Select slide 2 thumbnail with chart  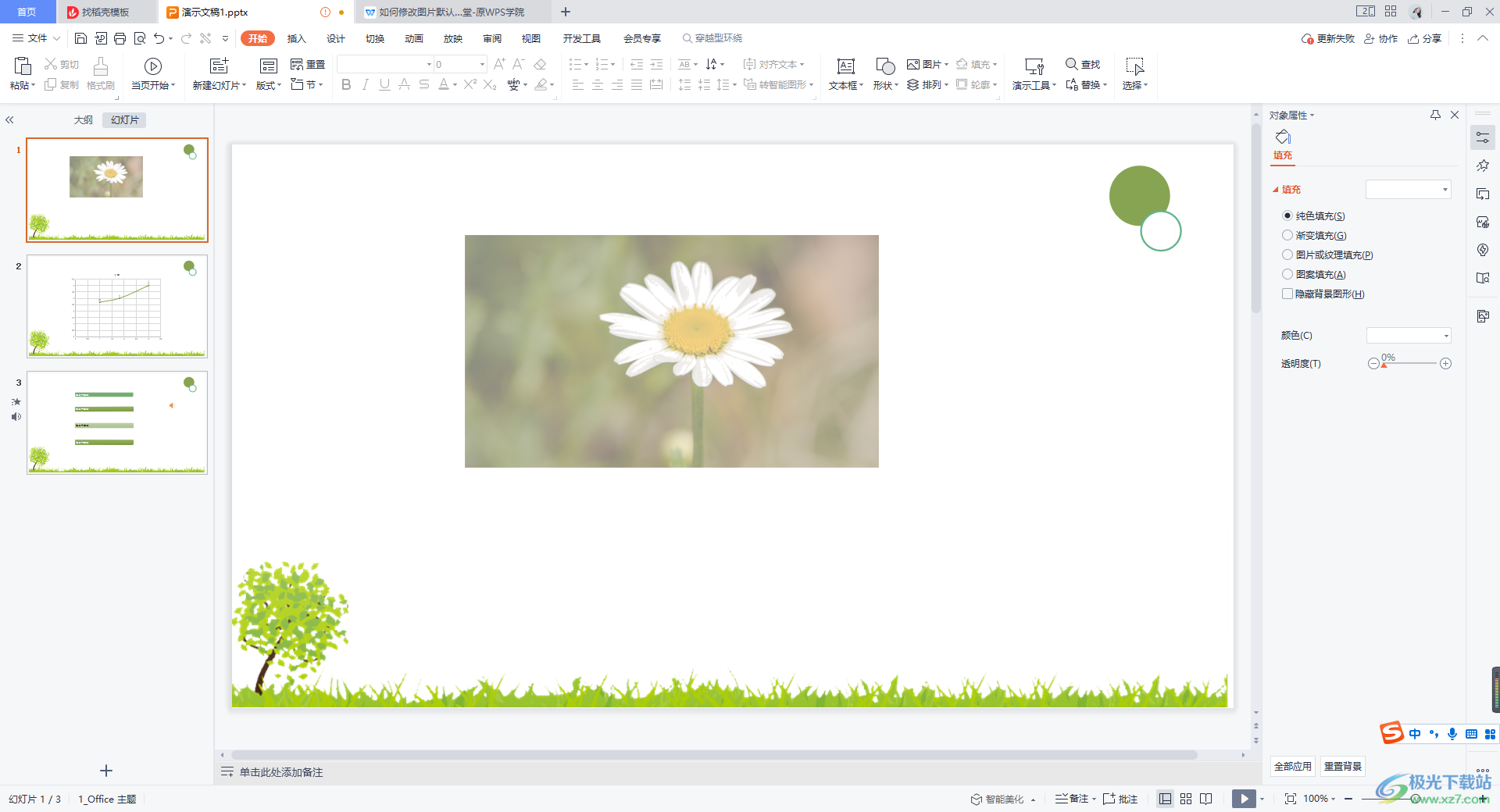[x=117, y=306]
